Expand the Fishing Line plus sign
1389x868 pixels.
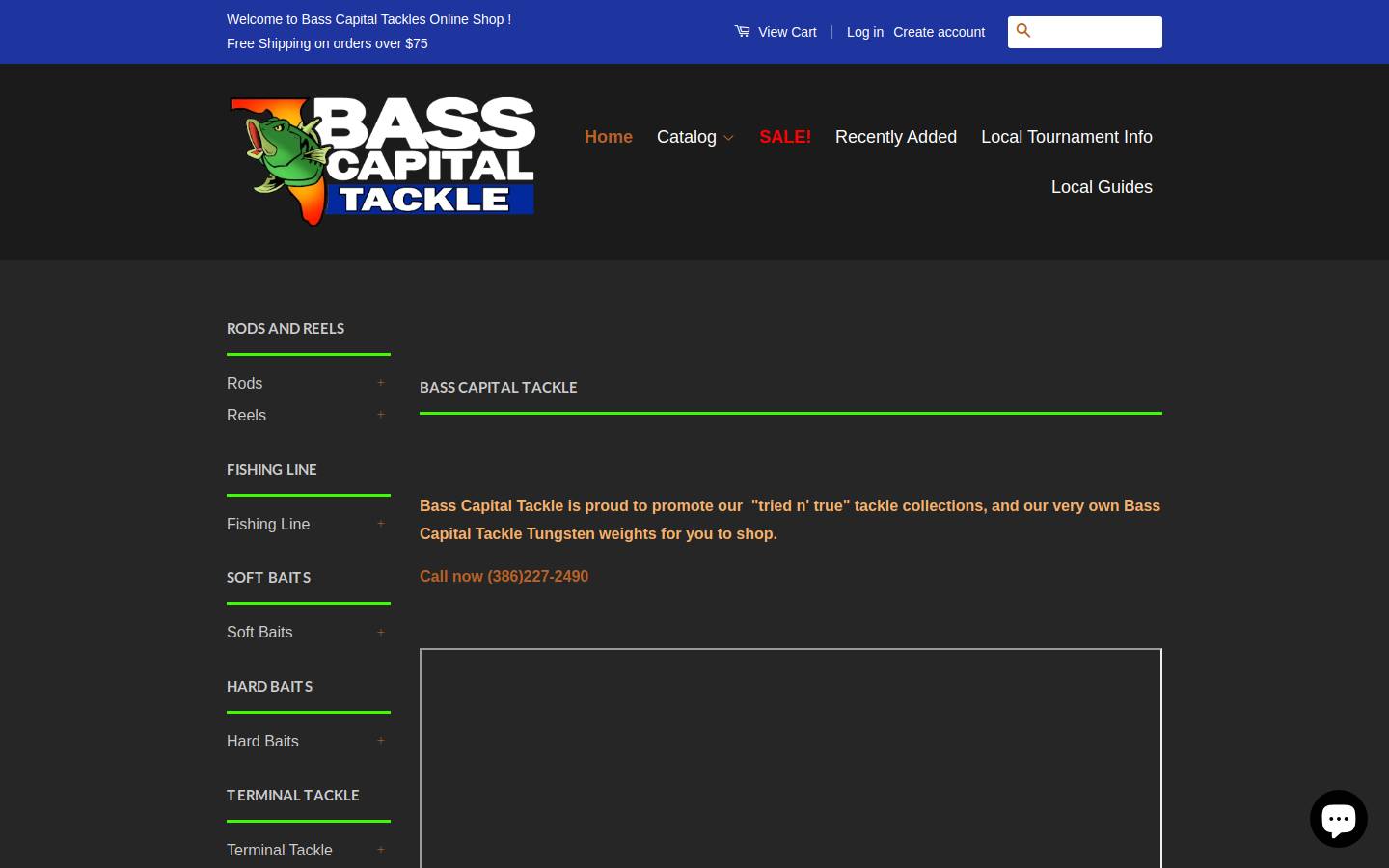pos(381,524)
